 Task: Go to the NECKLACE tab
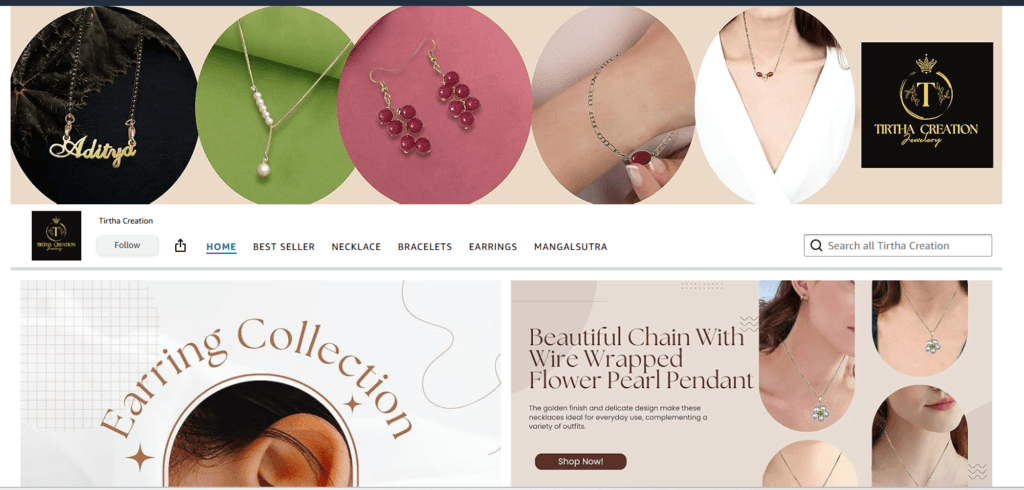click(356, 247)
